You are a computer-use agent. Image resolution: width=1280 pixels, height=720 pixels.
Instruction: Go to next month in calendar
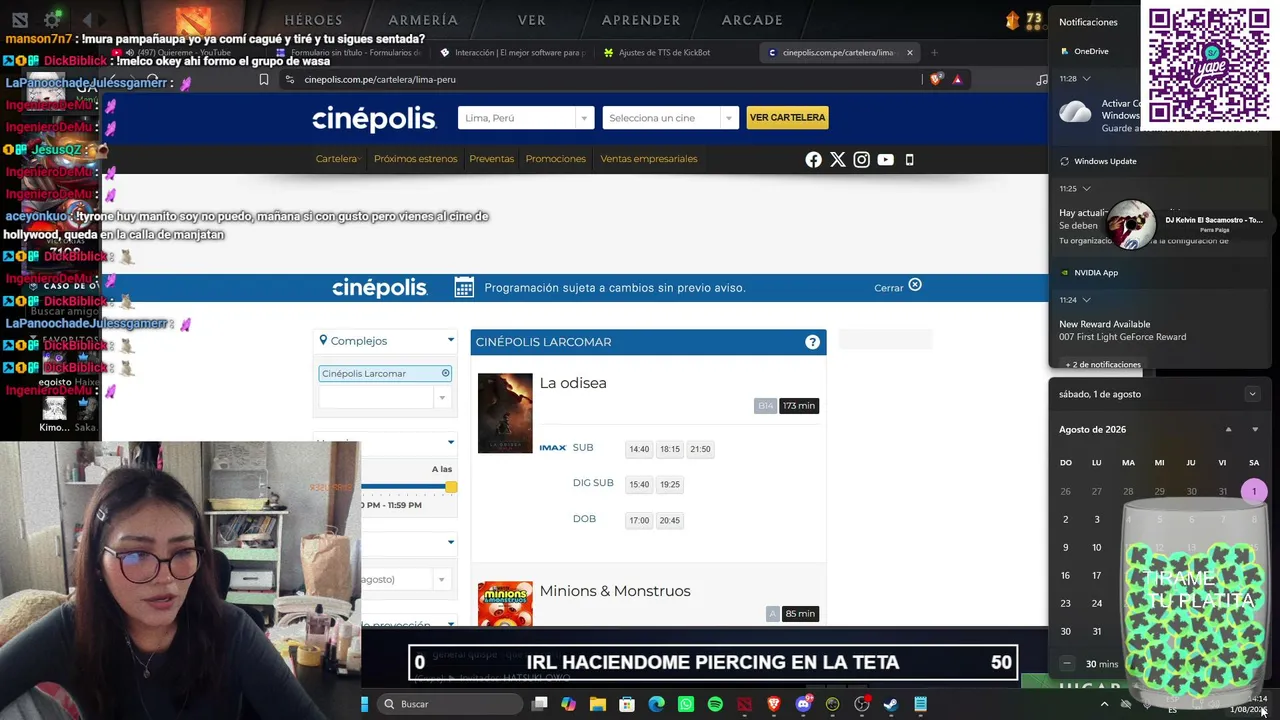(1255, 430)
